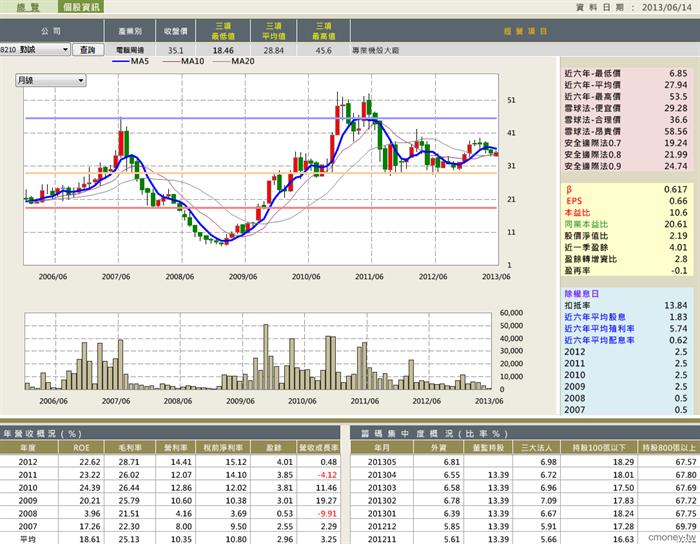
Task: Click the 盈餘轉增資比 value 2.8
Action: [681, 259]
